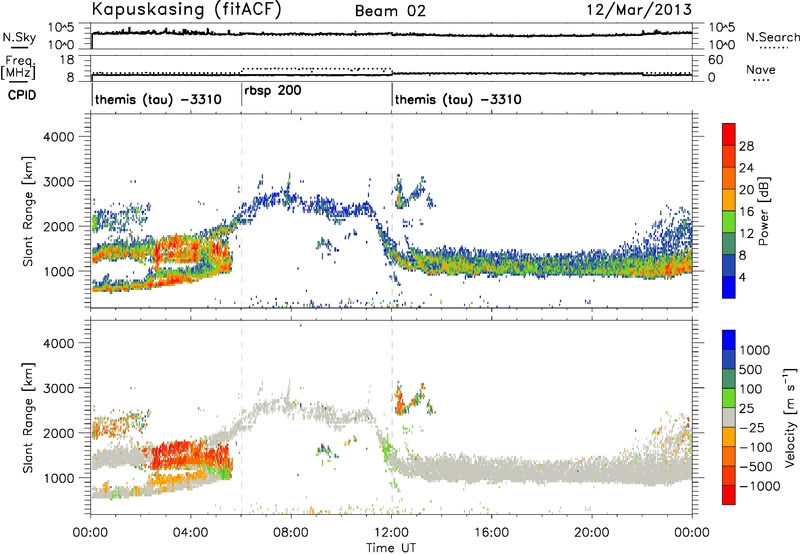Click the '20:00' time axis tick label

[x=592, y=533]
